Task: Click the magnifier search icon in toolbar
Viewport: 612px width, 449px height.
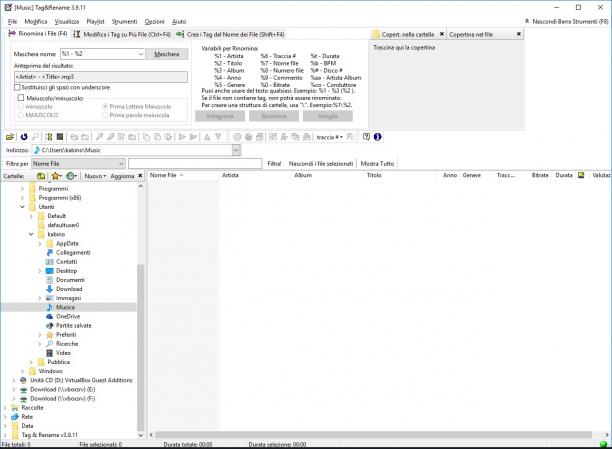Action: 35,137
